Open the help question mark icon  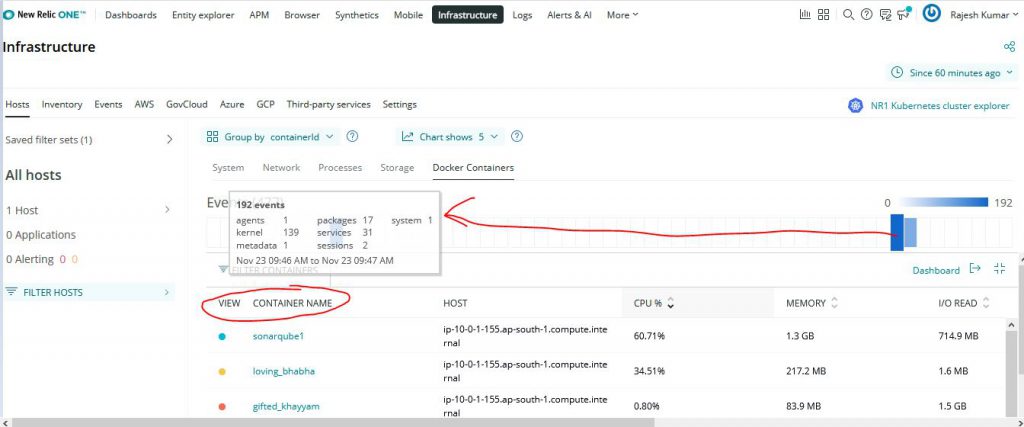click(x=866, y=15)
